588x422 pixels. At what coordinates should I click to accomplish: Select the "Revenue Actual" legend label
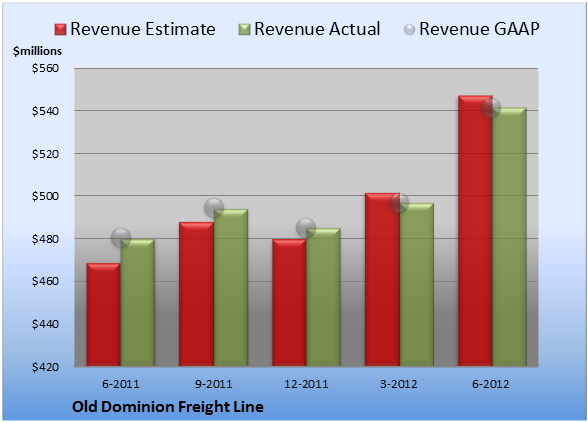point(317,29)
